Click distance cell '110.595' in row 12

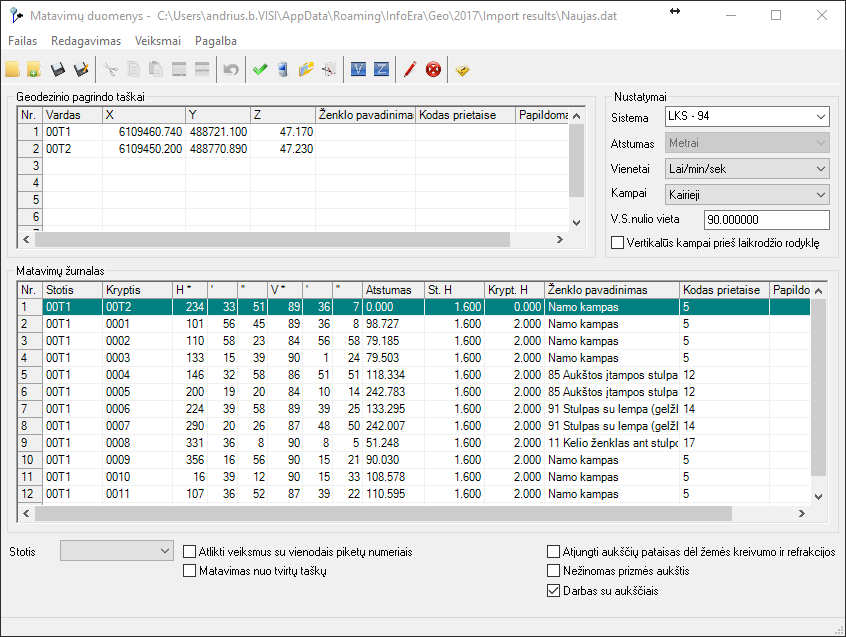coord(393,494)
